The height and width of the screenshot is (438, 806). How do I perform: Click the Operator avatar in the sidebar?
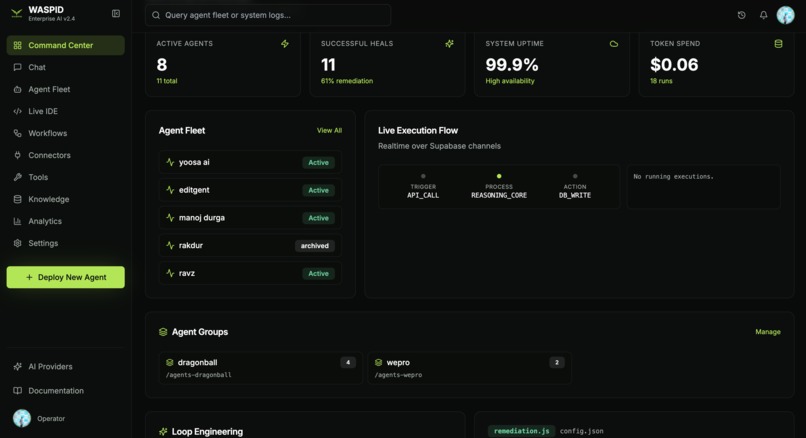(22, 418)
